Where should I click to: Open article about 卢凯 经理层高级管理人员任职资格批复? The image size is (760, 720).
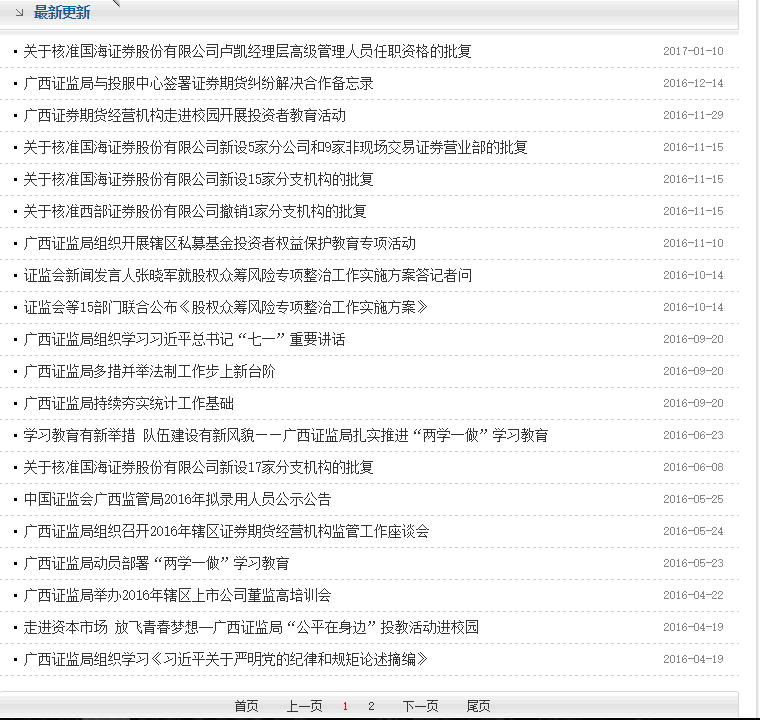[247, 51]
